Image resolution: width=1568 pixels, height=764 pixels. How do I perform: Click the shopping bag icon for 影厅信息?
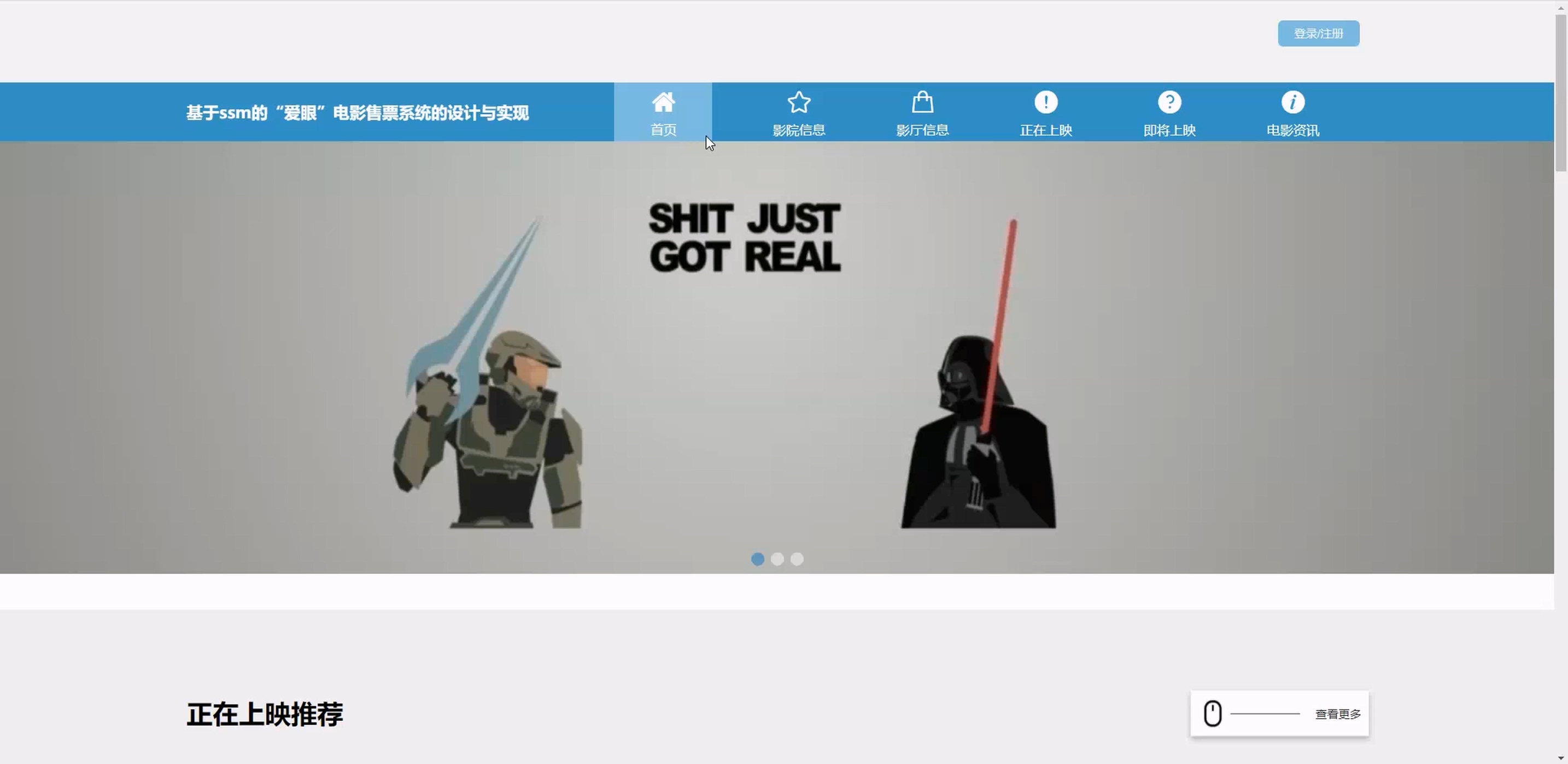pyautogui.click(x=922, y=102)
